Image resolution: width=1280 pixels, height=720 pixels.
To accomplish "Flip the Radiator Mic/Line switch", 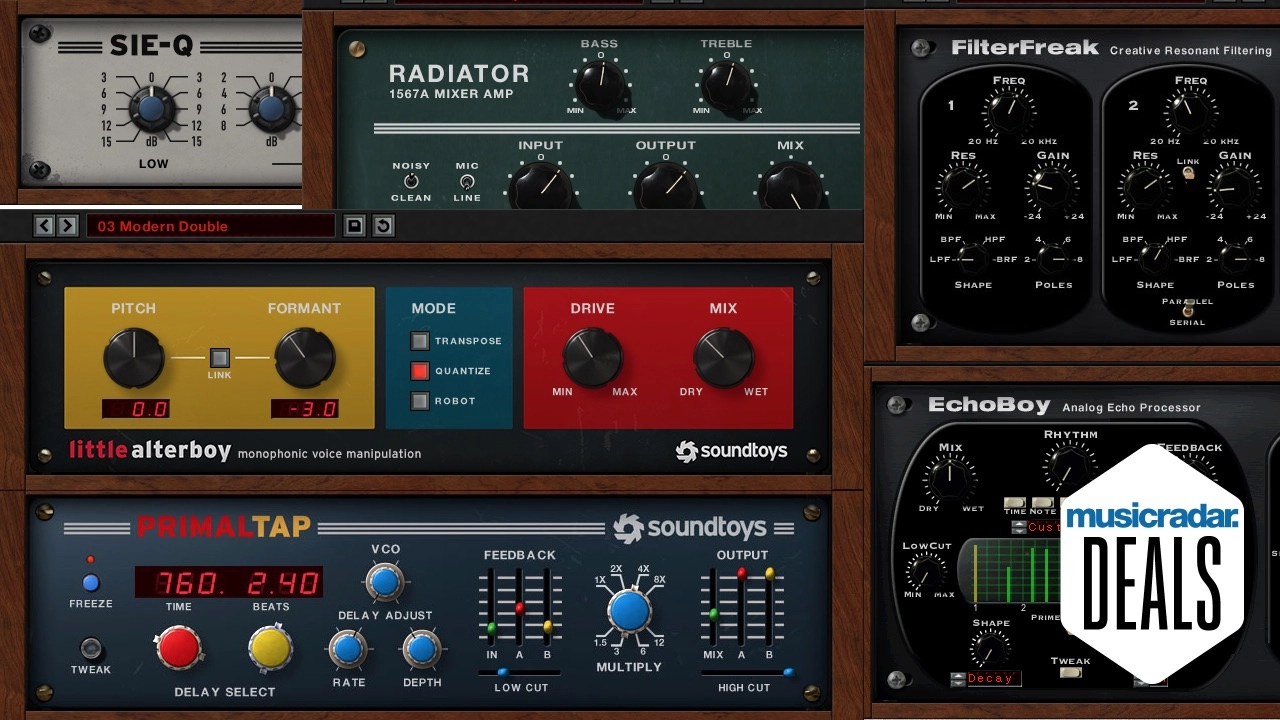I will click(466, 181).
